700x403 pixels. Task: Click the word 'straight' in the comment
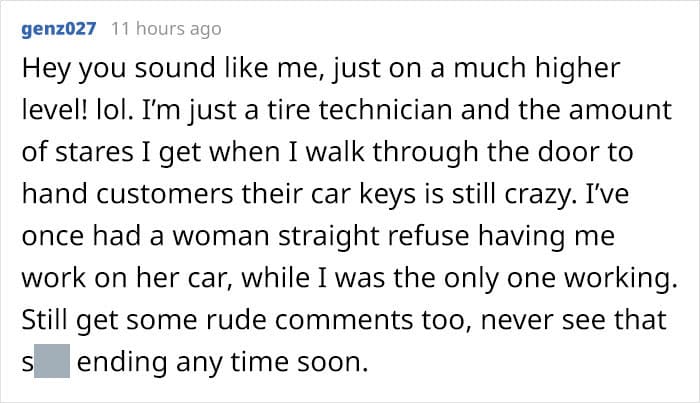coord(329,238)
